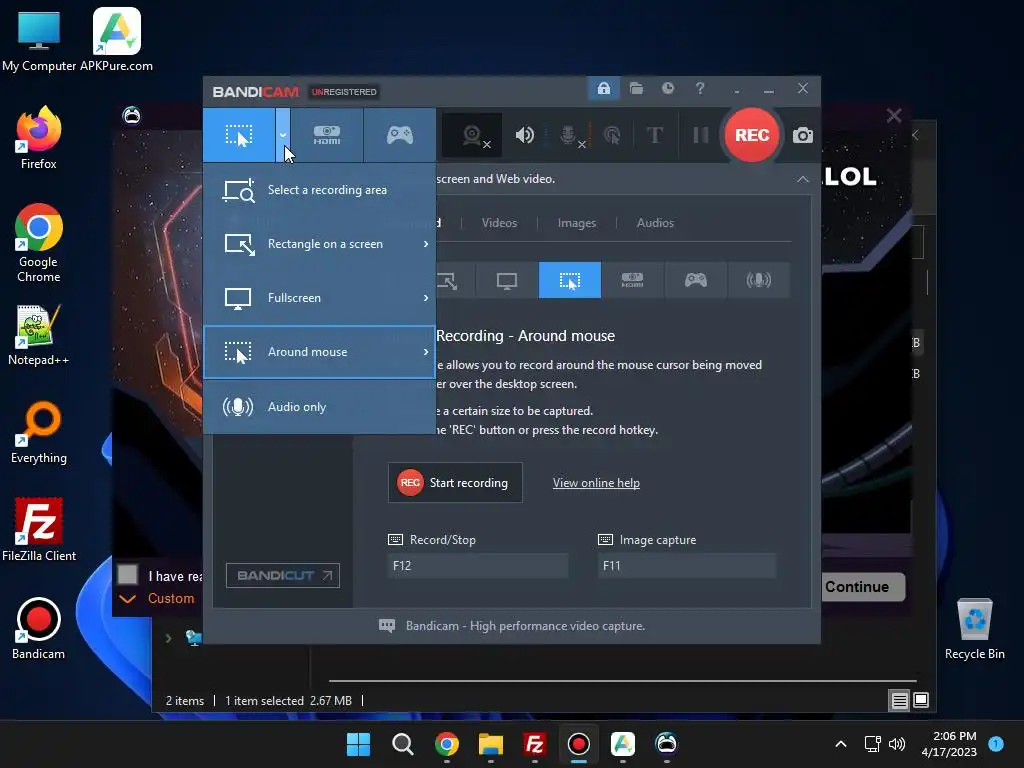Click the Windows Start button
Viewport: 1024px width, 768px height.
358,744
